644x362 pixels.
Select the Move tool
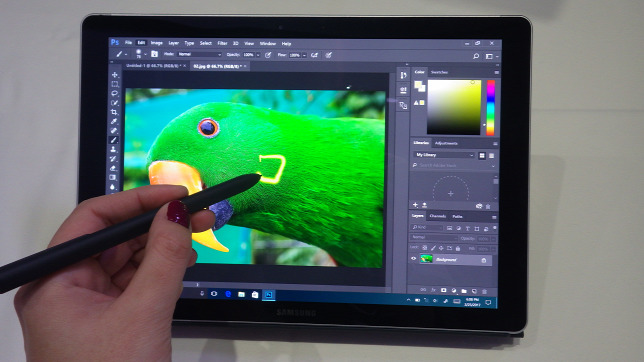pyautogui.click(x=115, y=75)
